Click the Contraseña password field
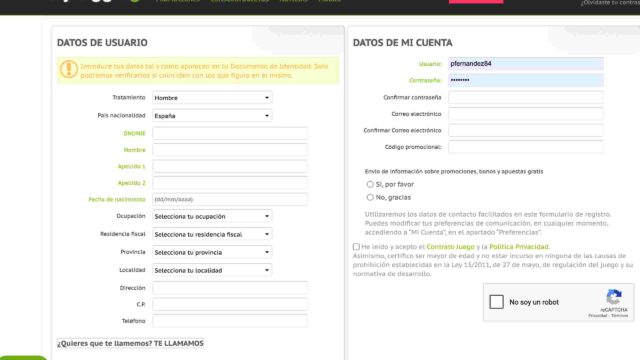 [526, 80]
